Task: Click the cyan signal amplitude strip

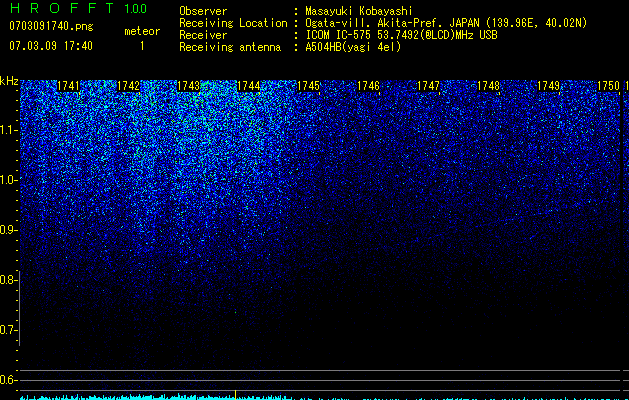Action: point(321,397)
